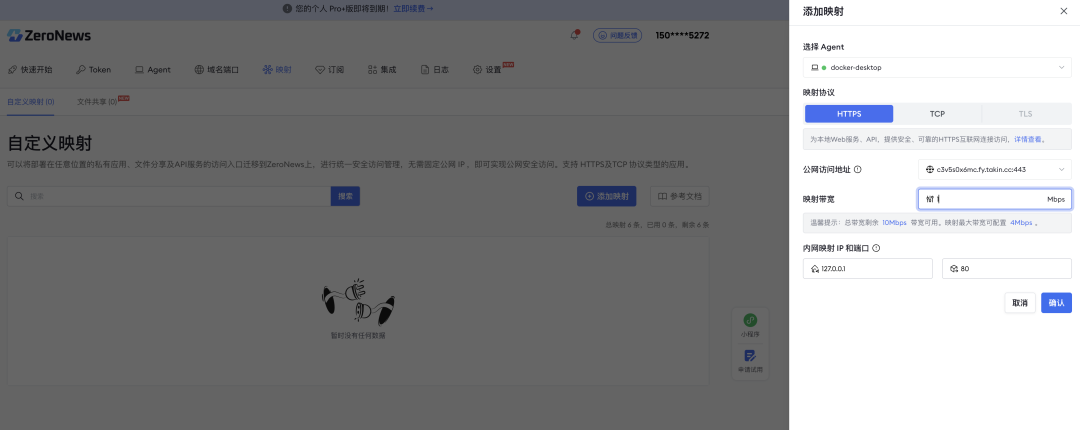Screen dimensions: 1080x430
Task: Open the 申请试用 floating icon
Action: pos(750,362)
